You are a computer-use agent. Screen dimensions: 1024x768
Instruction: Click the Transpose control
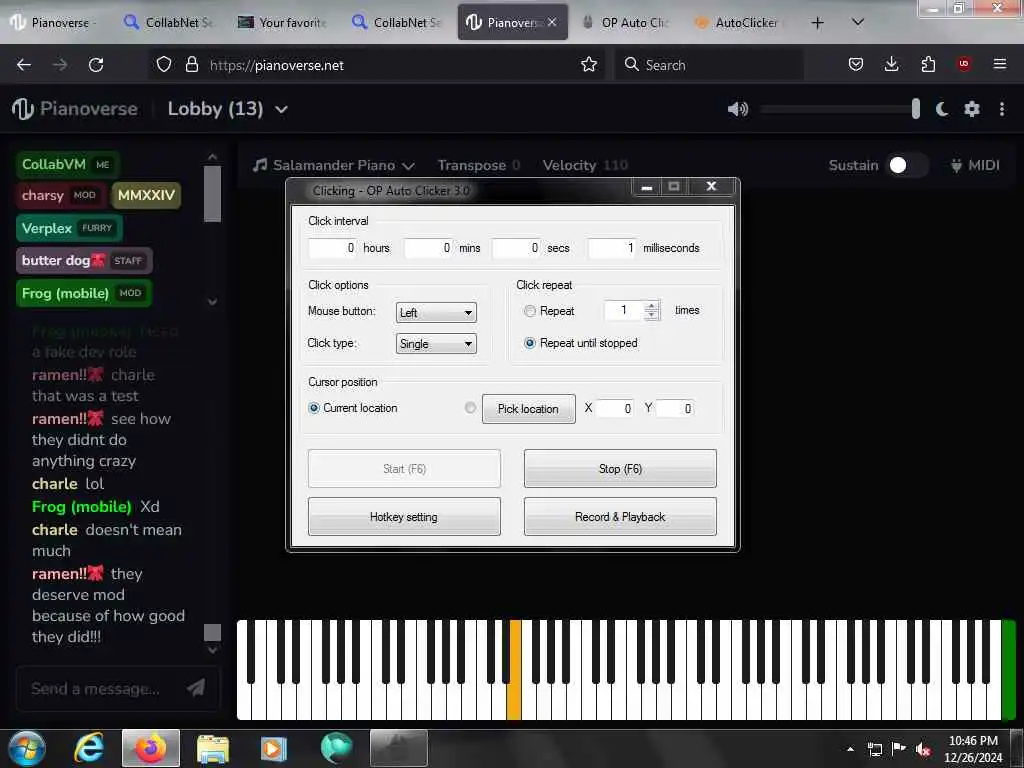pyautogui.click(x=478, y=165)
